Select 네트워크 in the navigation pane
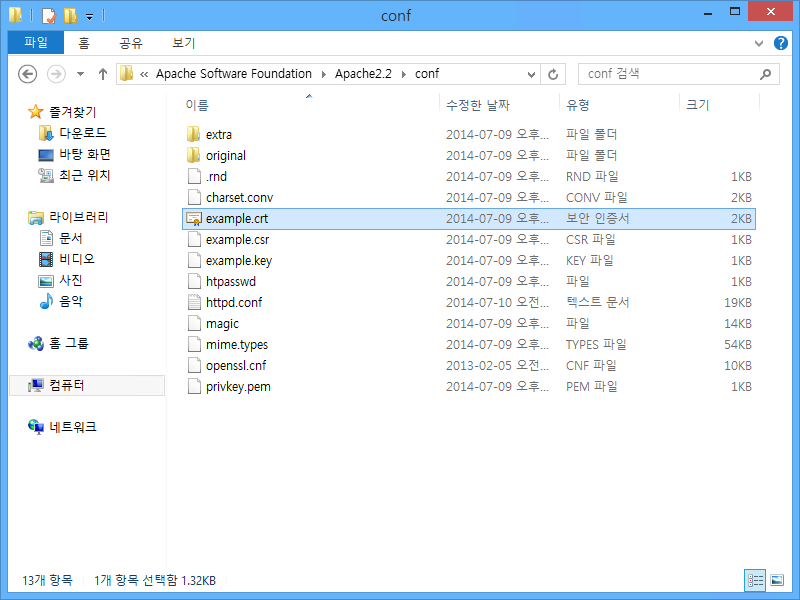Viewport: 800px width, 600px height. pos(73,427)
